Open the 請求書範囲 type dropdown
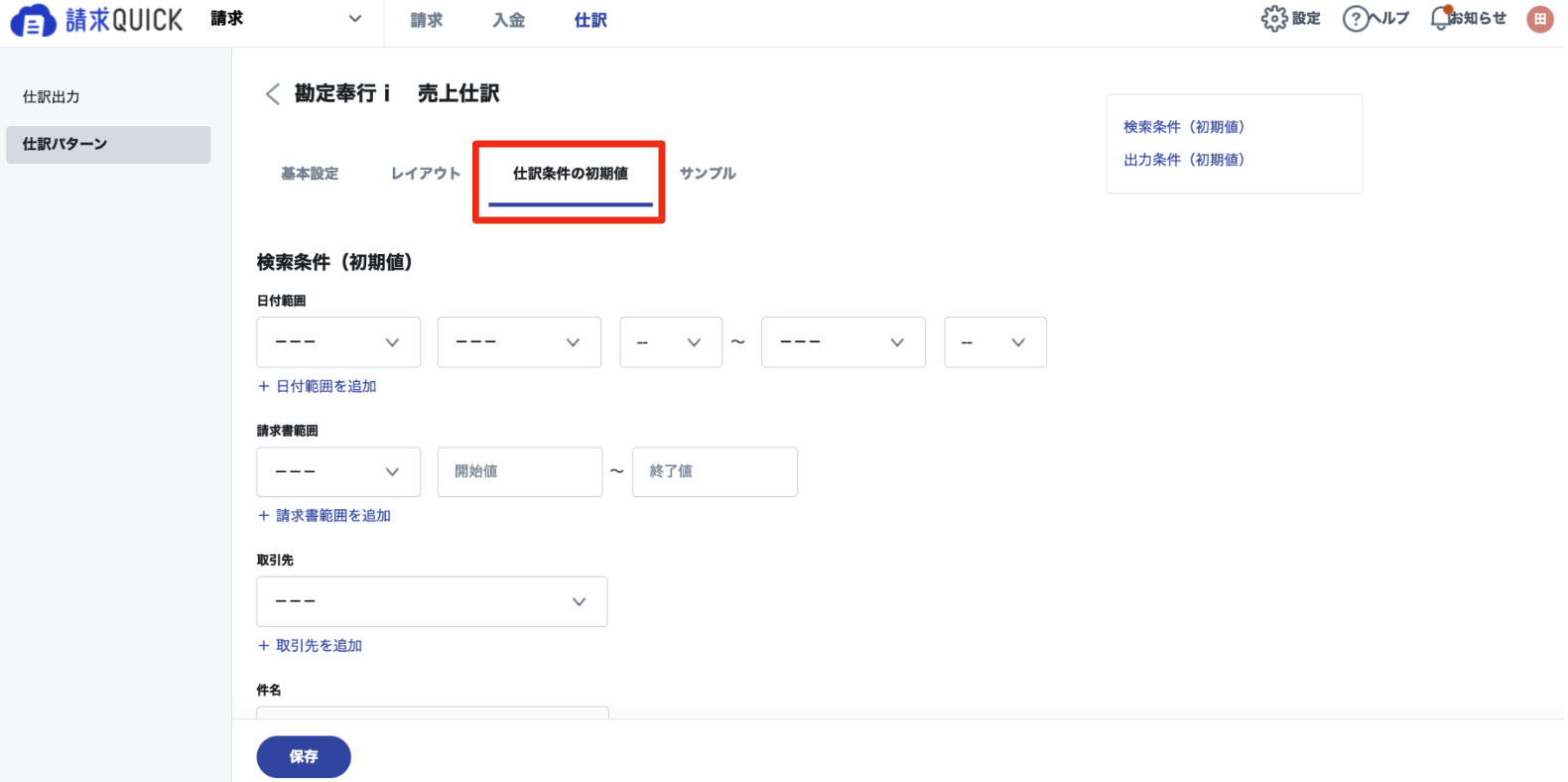 click(x=338, y=471)
